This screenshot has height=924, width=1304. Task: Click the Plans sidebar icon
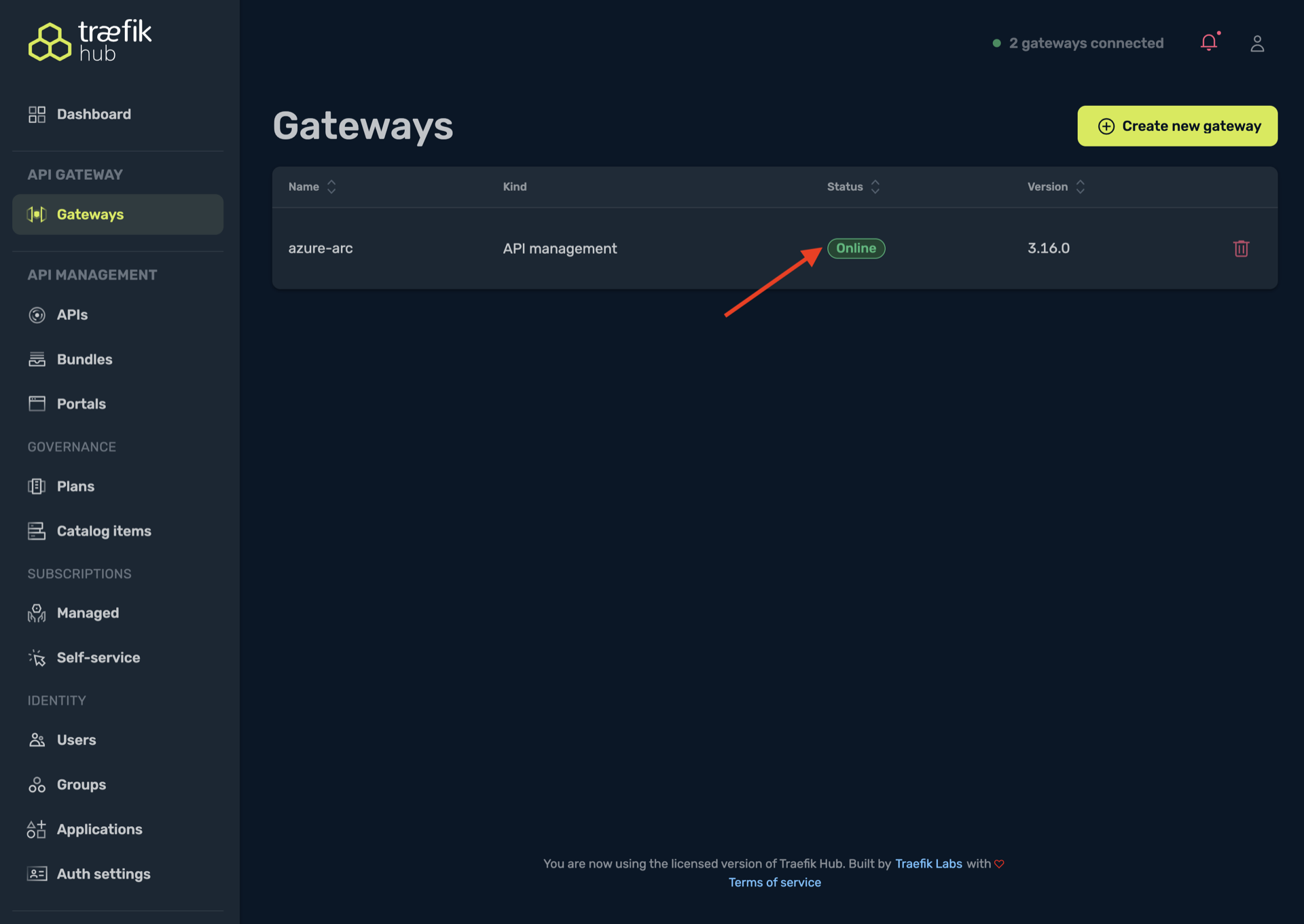37,486
